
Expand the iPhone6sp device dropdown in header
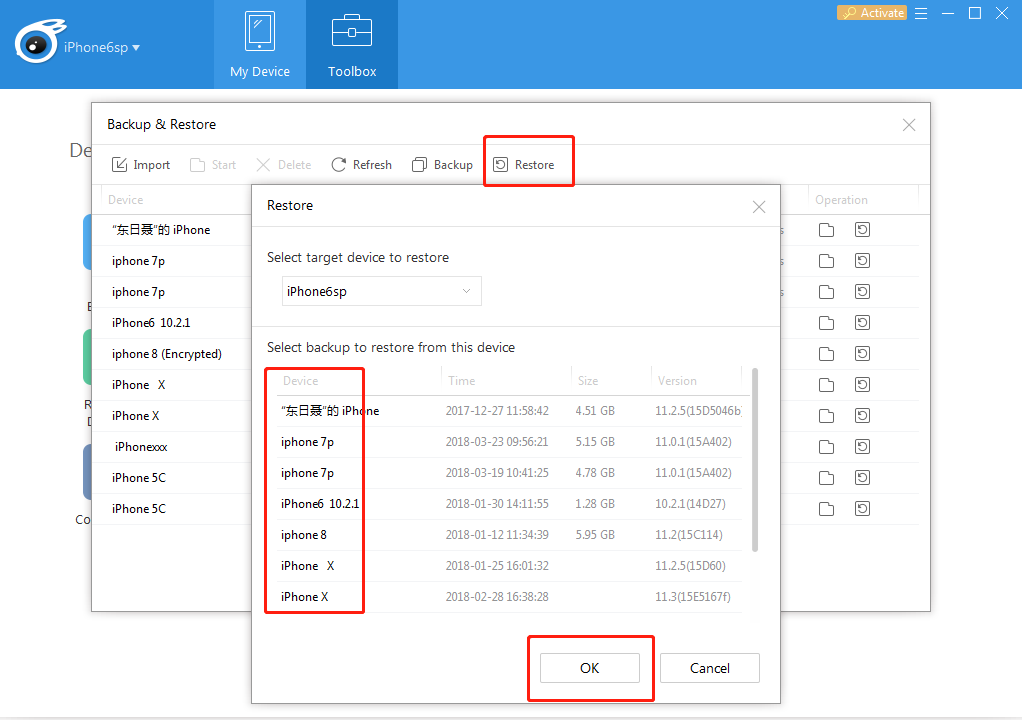(x=102, y=47)
